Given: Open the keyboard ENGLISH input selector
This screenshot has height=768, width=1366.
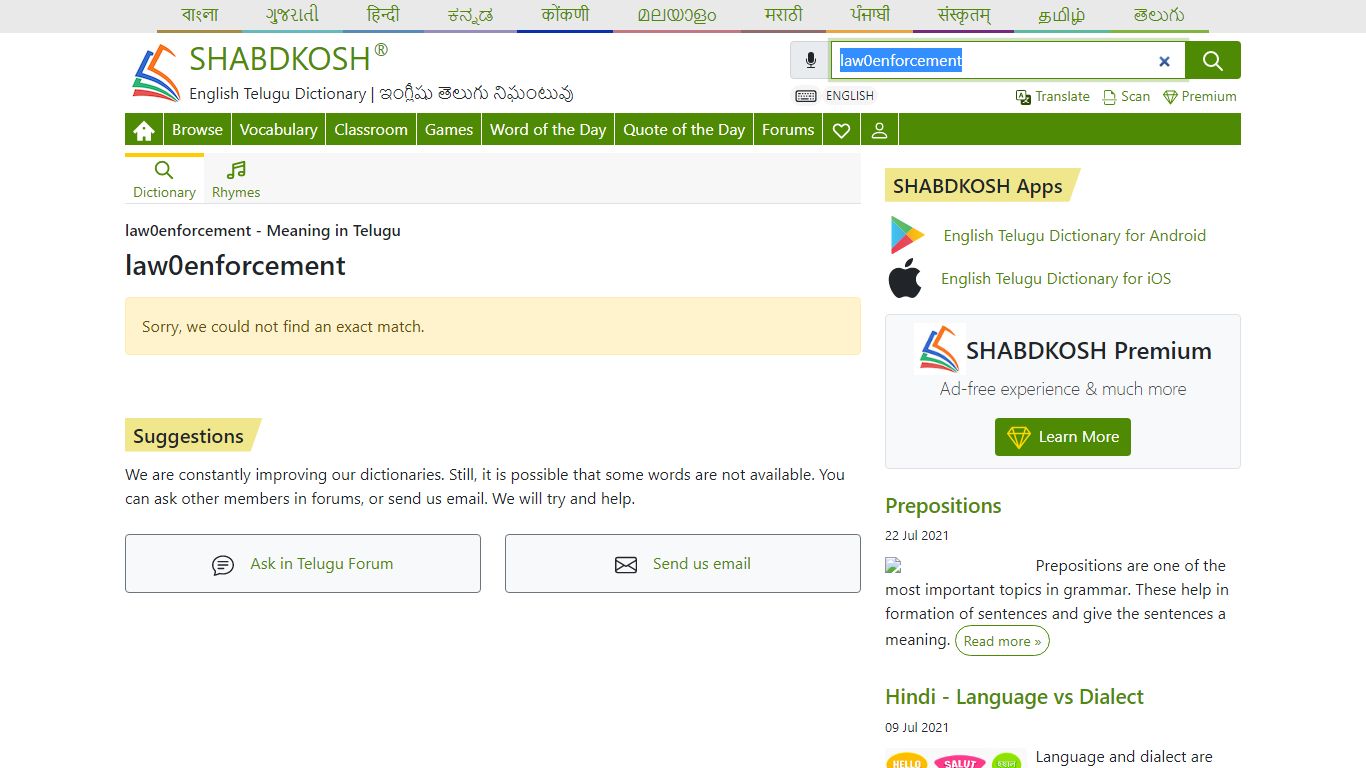Looking at the screenshot, I should point(835,96).
